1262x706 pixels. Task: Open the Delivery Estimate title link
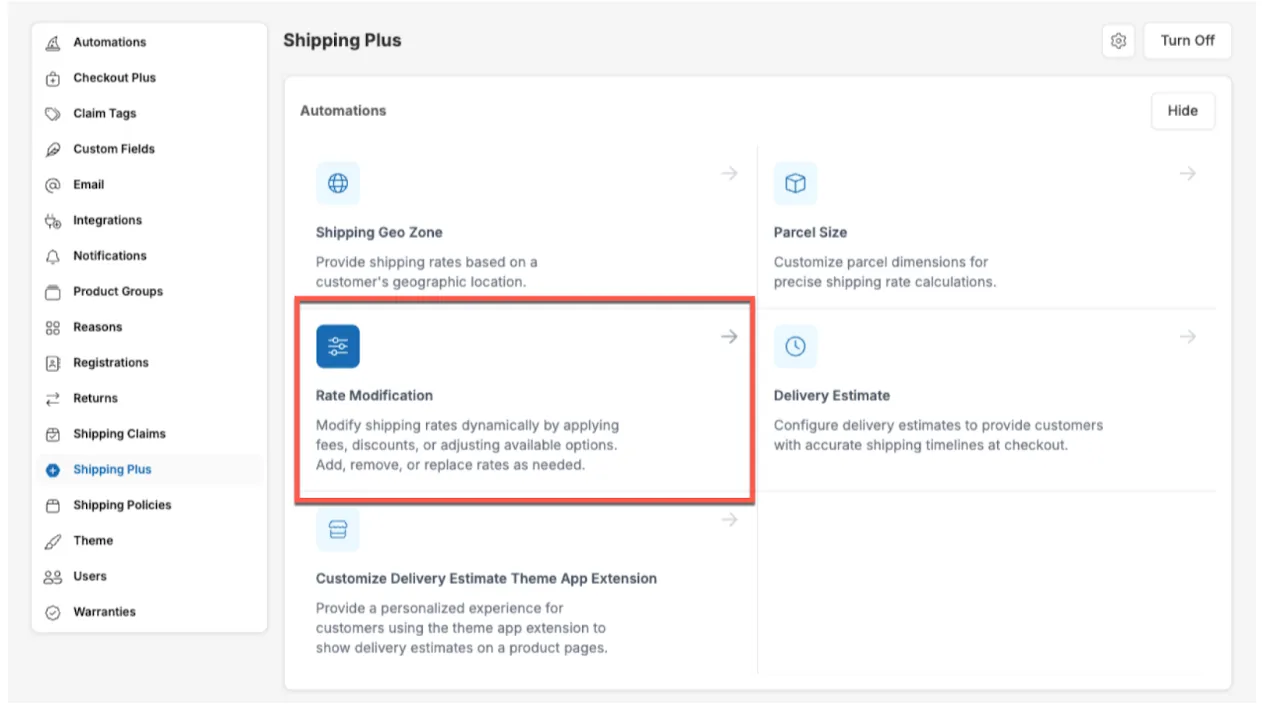click(x=831, y=396)
